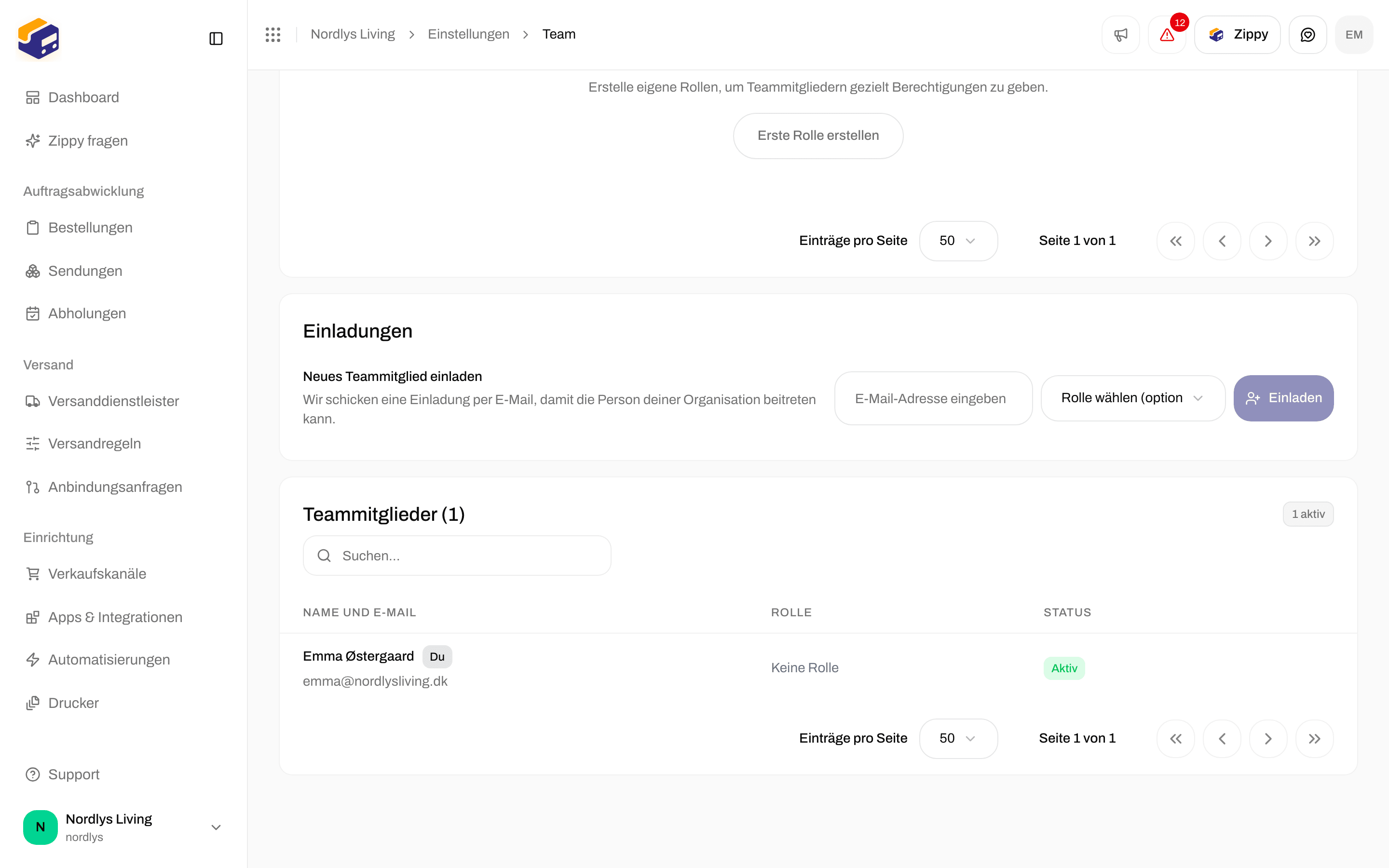Go to Bestellungen
Screen dimensions: 1389x868
click(x=123, y=227)
